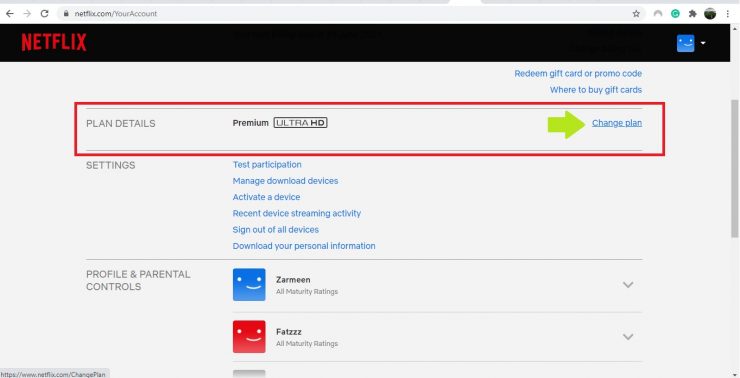Click Download your personal information
740x378 pixels.
pos(304,246)
